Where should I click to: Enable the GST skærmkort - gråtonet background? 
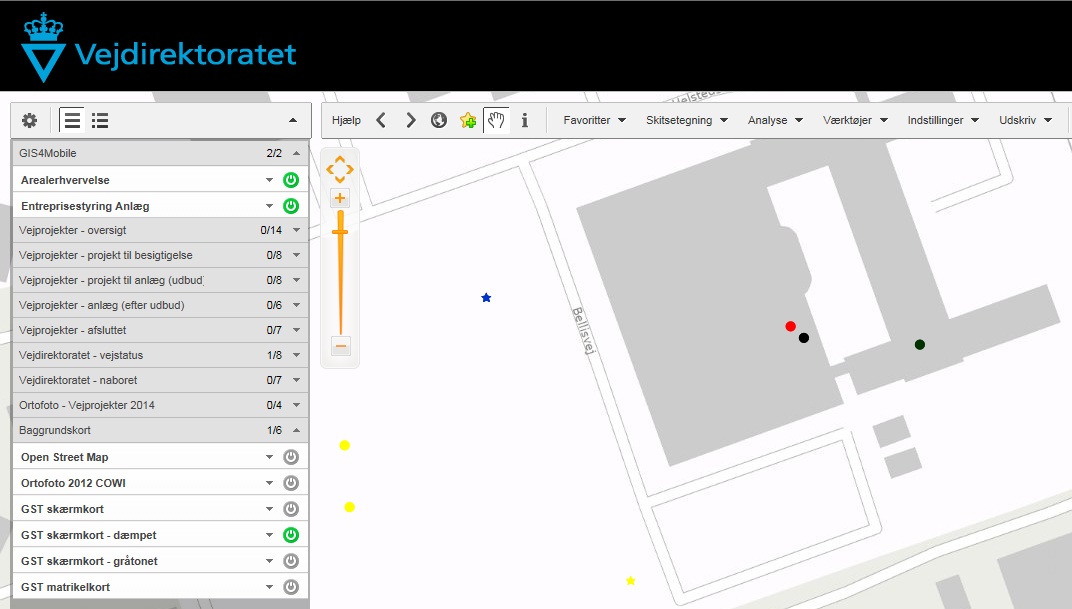pyautogui.click(x=291, y=561)
